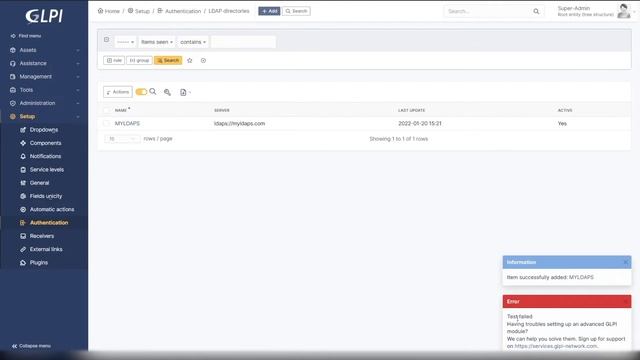Expand the Administration menu
Image resolution: width=640 pixels, height=360 pixels.
(44, 103)
